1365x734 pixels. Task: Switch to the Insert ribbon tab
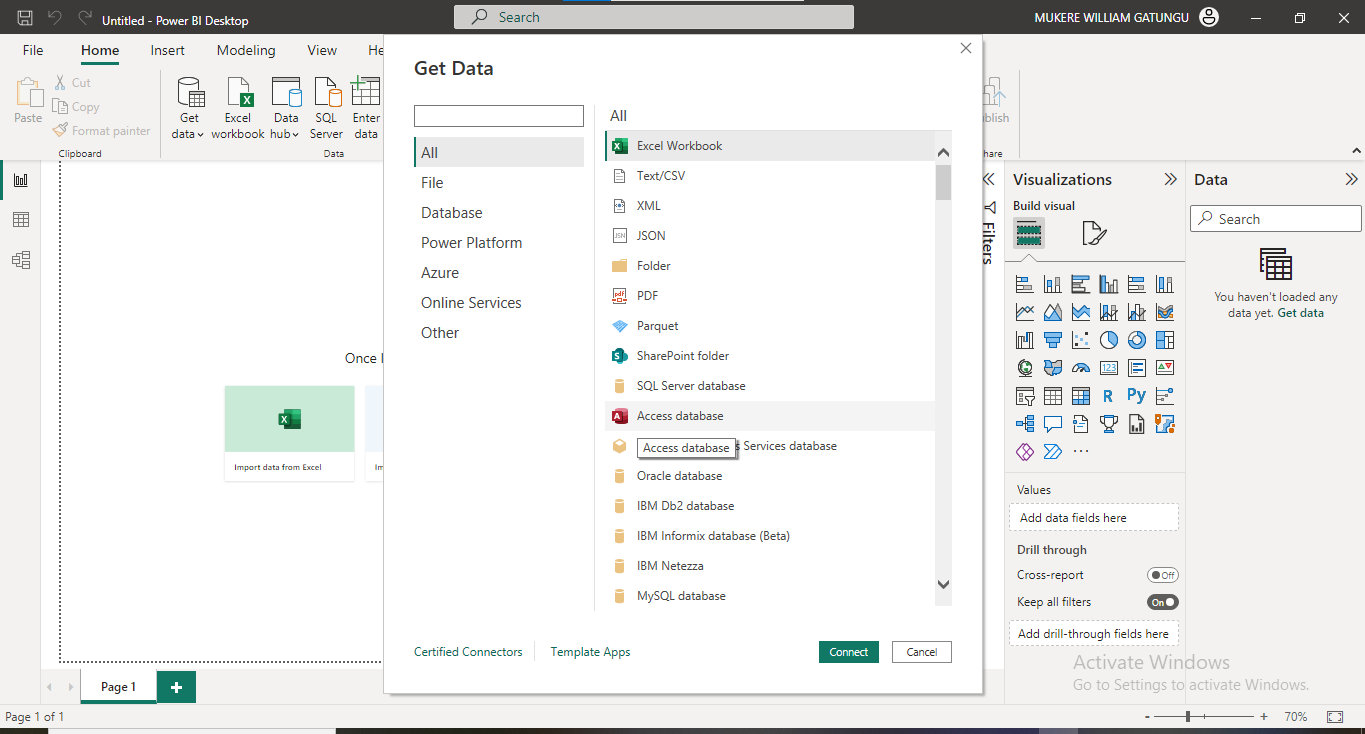pos(168,50)
